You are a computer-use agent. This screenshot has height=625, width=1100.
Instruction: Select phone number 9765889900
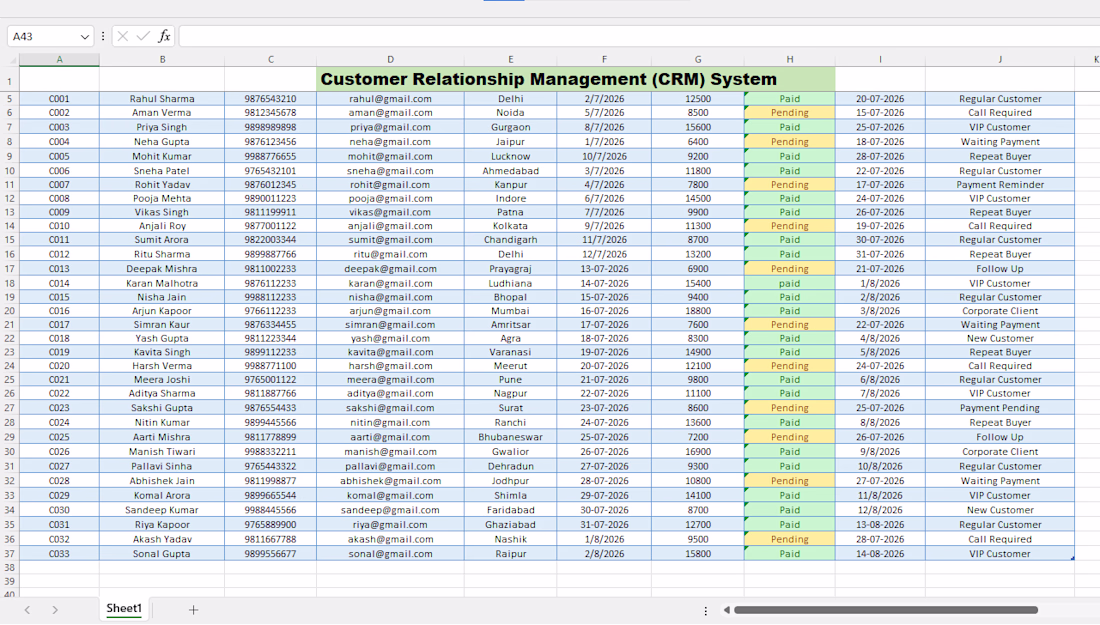pos(271,525)
